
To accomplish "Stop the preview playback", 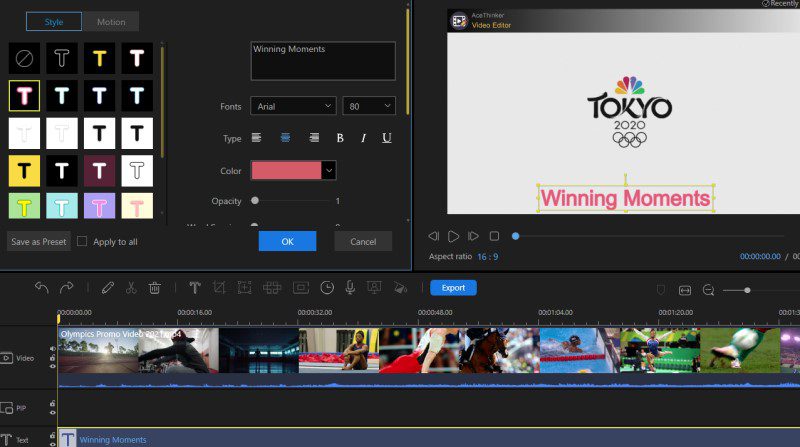I will 494,236.
